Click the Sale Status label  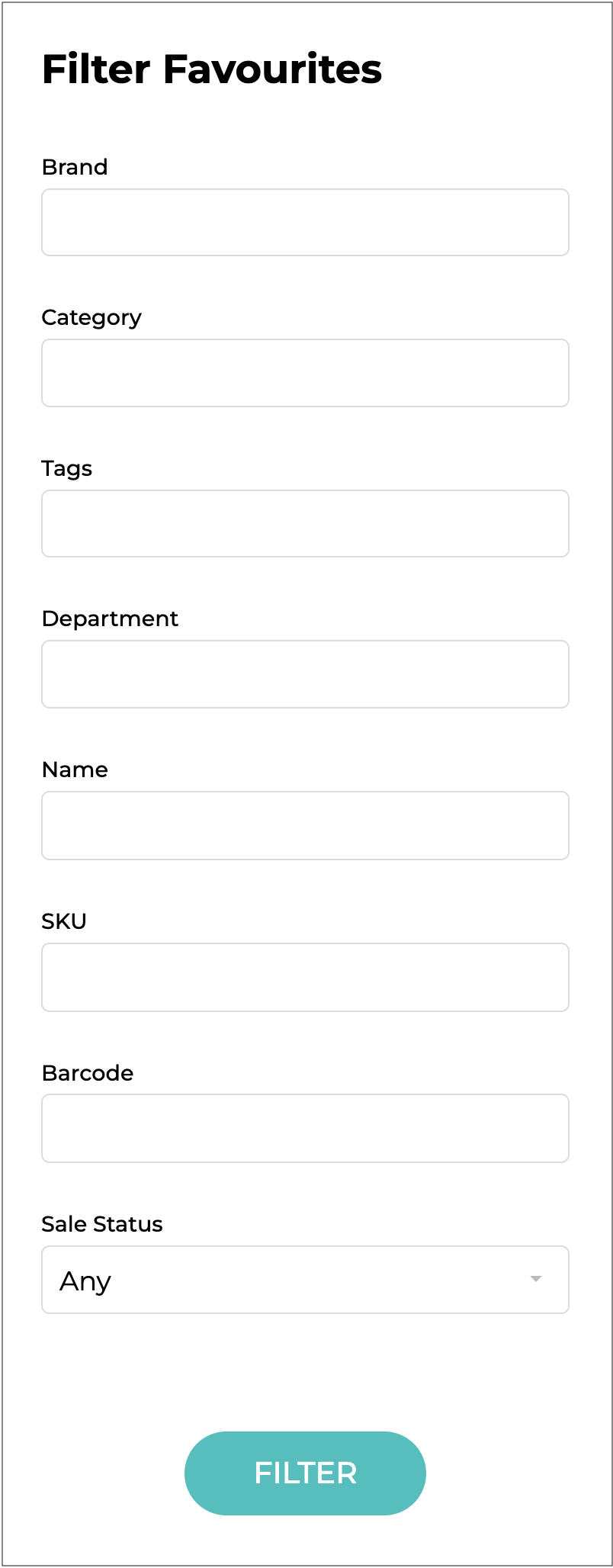pos(102,1224)
